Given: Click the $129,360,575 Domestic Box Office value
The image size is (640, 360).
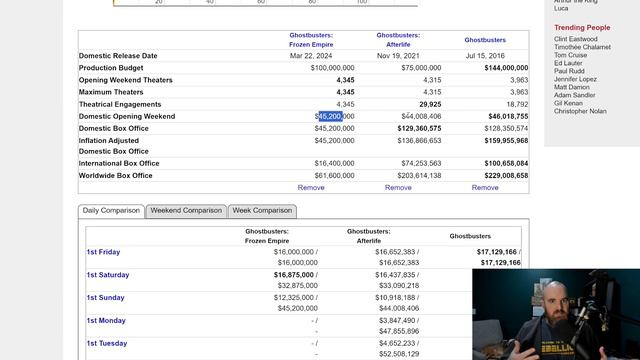Looking at the screenshot, I should (419, 129).
